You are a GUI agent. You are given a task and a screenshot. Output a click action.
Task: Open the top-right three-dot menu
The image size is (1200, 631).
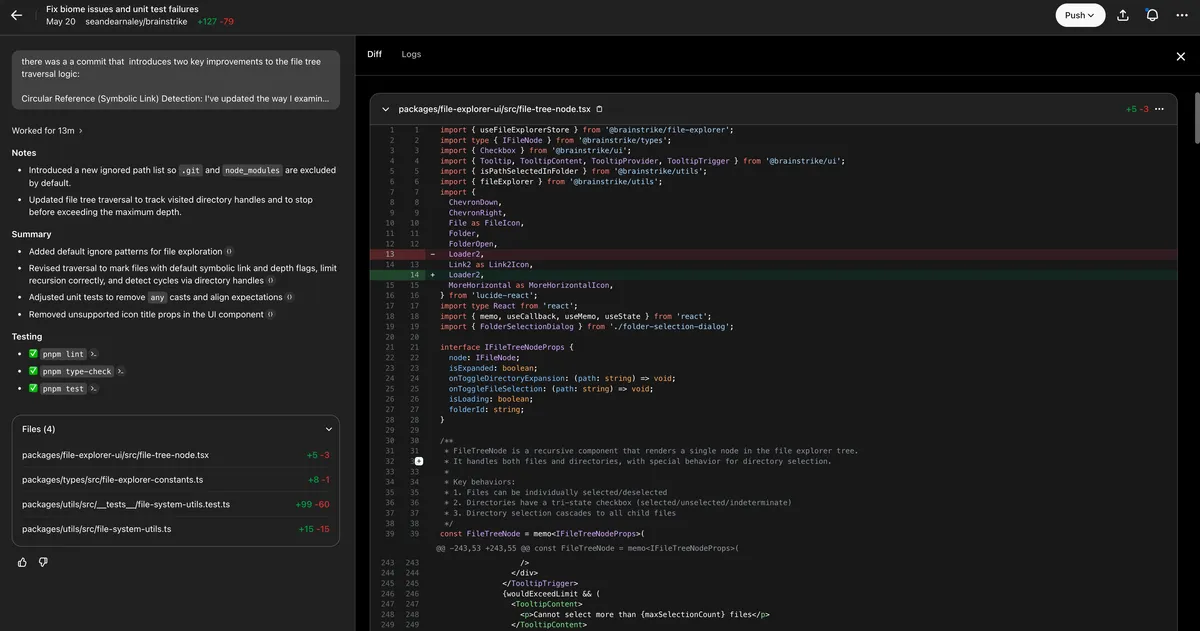[x=1182, y=15]
